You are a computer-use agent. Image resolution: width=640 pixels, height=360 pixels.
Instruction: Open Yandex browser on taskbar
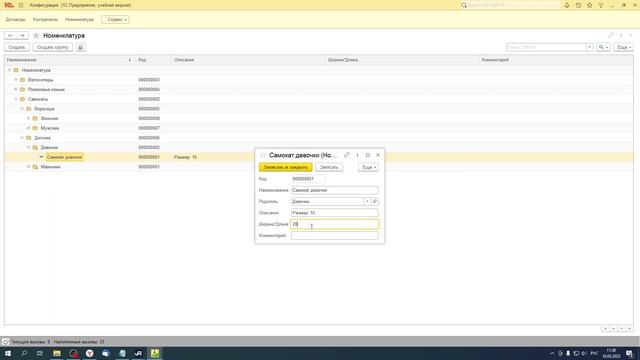point(89,353)
